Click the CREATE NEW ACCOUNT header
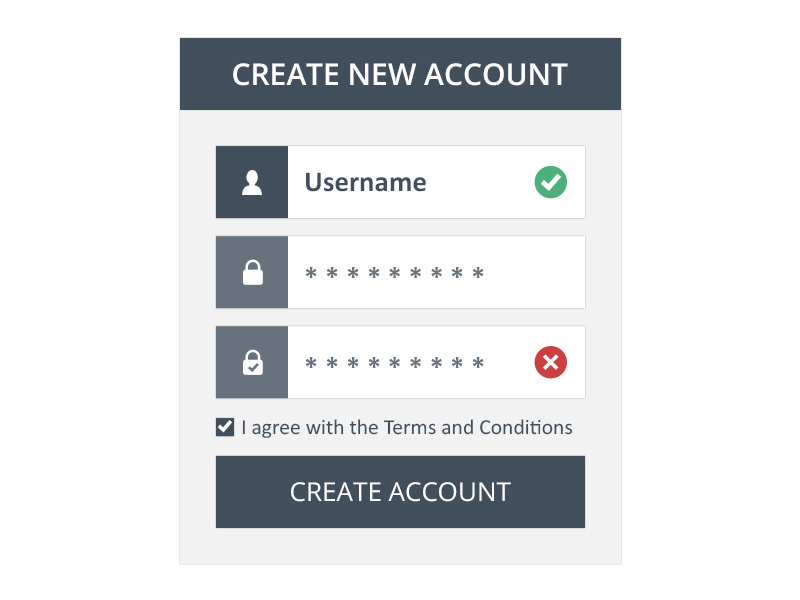The height and width of the screenshot is (600, 800). click(400, 74)
